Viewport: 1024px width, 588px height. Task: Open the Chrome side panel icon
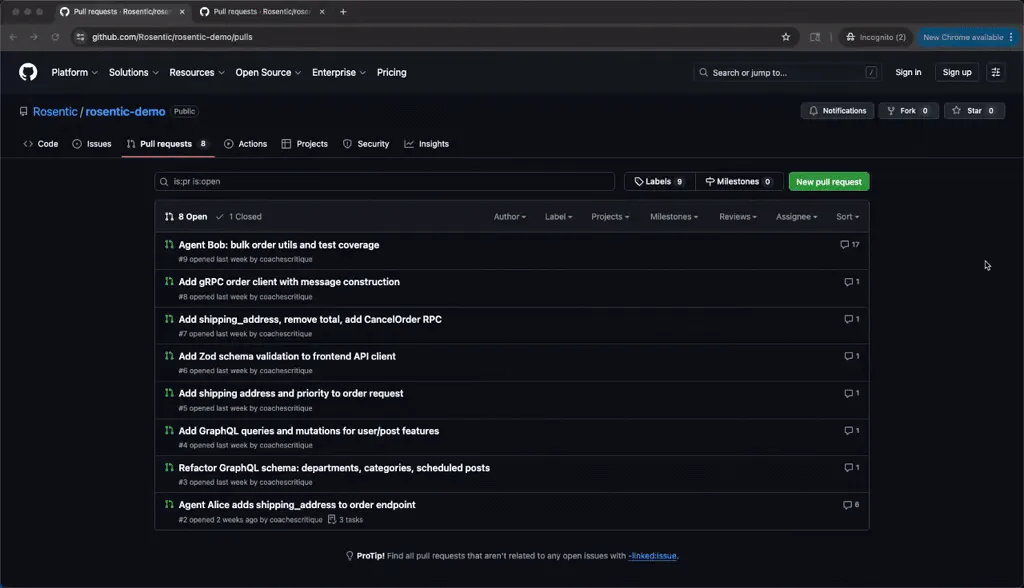[815, 37]
